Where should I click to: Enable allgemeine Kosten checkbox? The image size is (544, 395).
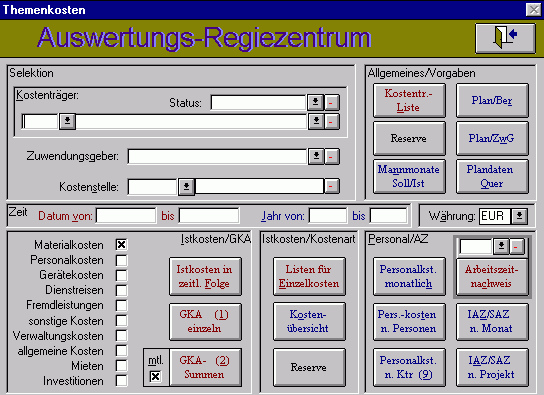pos(121,351)
